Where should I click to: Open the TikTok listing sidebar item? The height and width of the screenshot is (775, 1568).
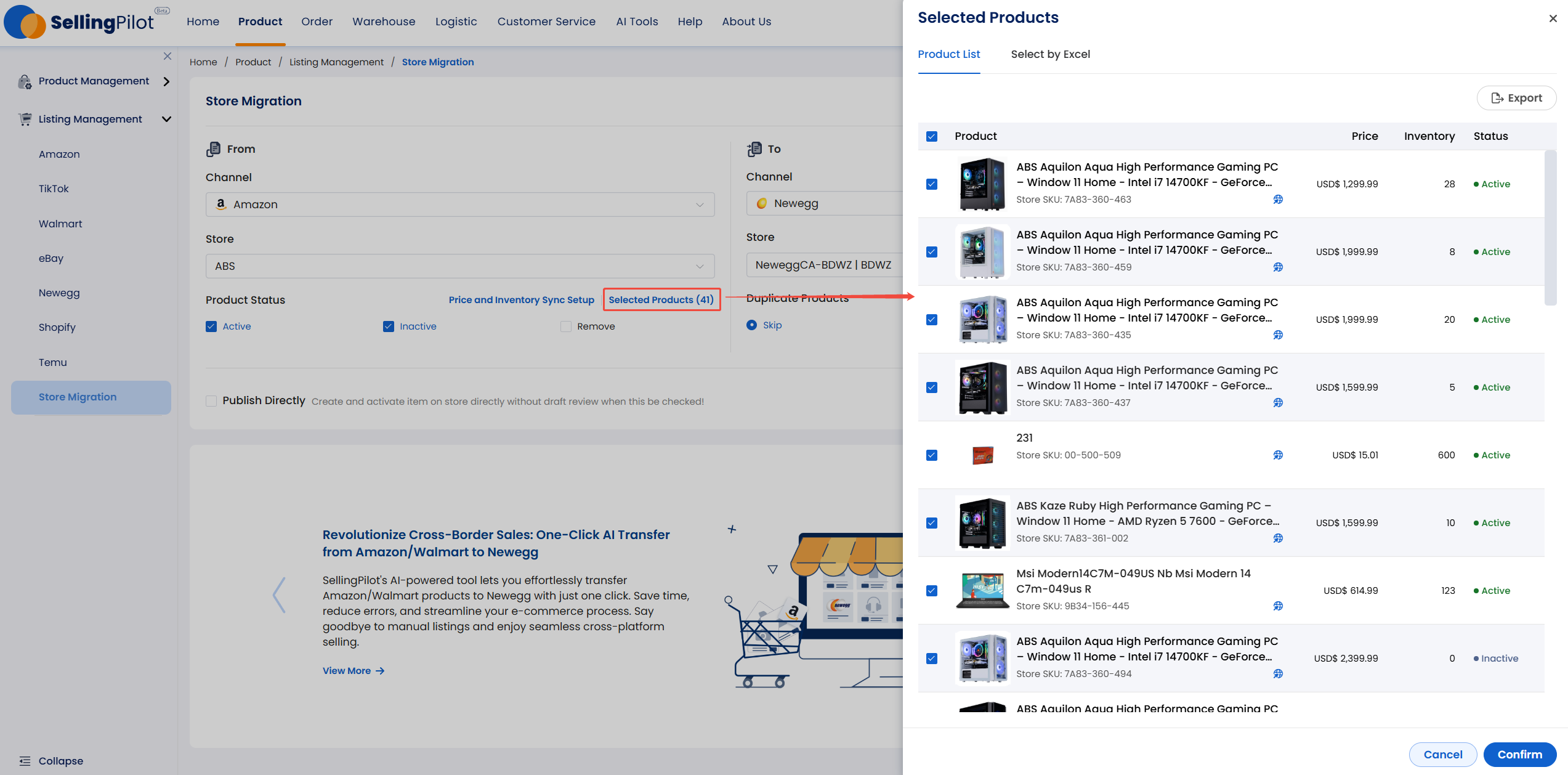pos(54,189)
